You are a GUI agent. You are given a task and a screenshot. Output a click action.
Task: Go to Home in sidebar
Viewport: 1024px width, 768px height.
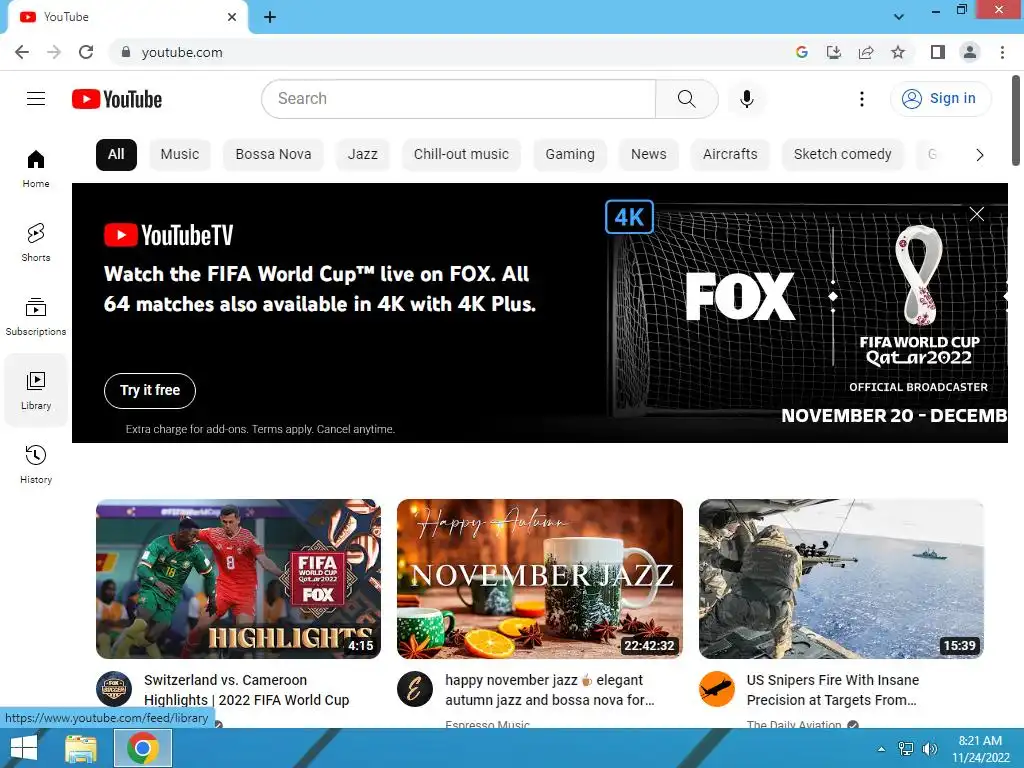[x=36, y=169]
